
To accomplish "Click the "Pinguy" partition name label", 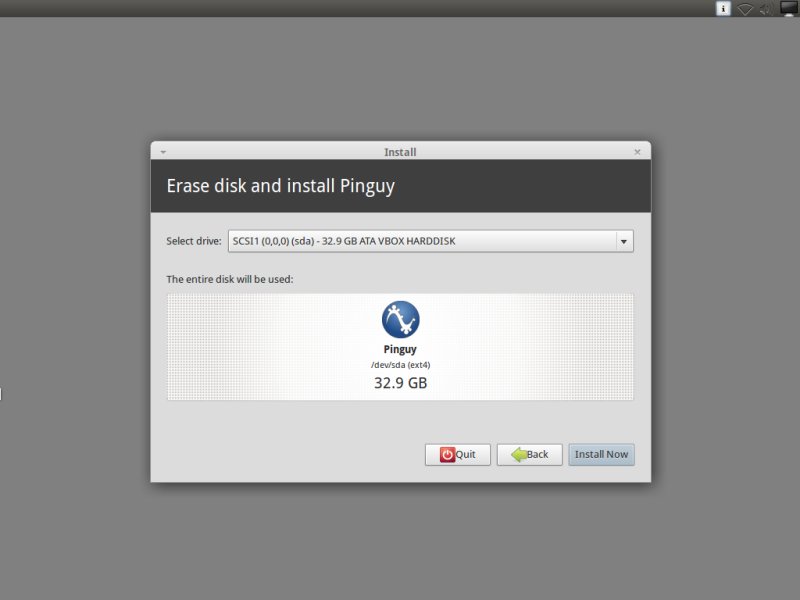I will [400, 349].
